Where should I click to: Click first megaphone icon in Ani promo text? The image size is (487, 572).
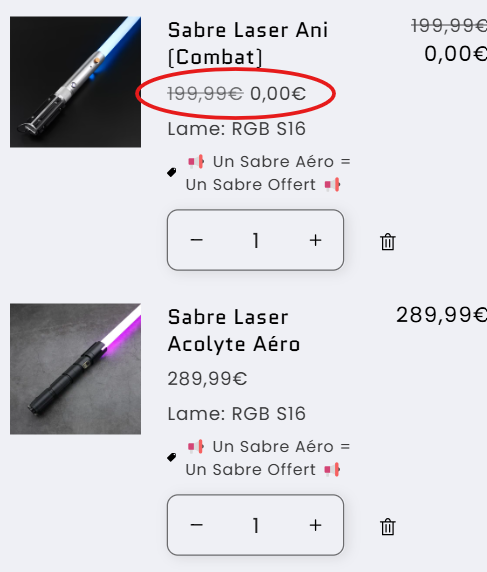pos(196,162)
